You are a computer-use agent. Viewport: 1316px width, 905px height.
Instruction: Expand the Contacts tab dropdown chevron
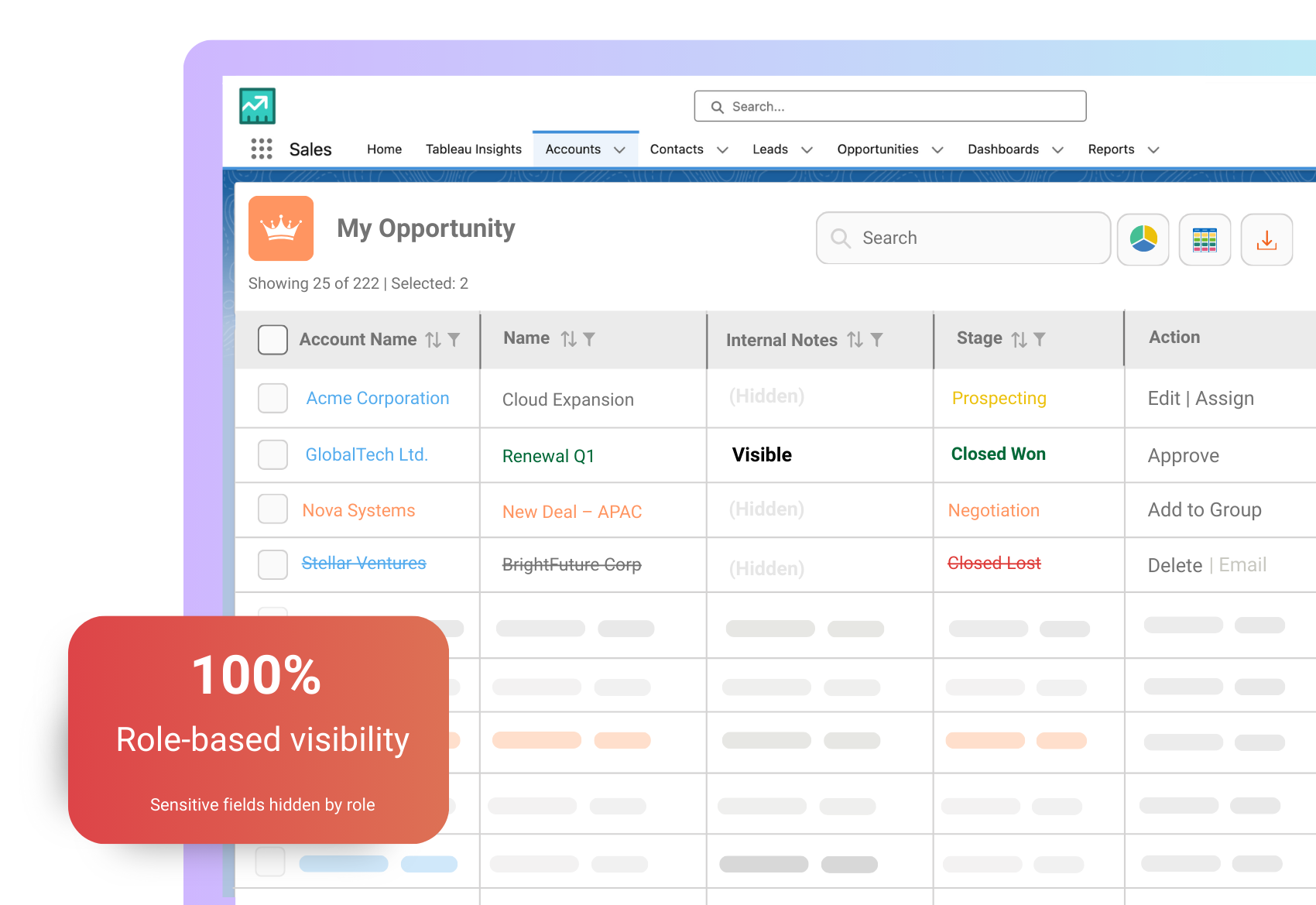722,150
